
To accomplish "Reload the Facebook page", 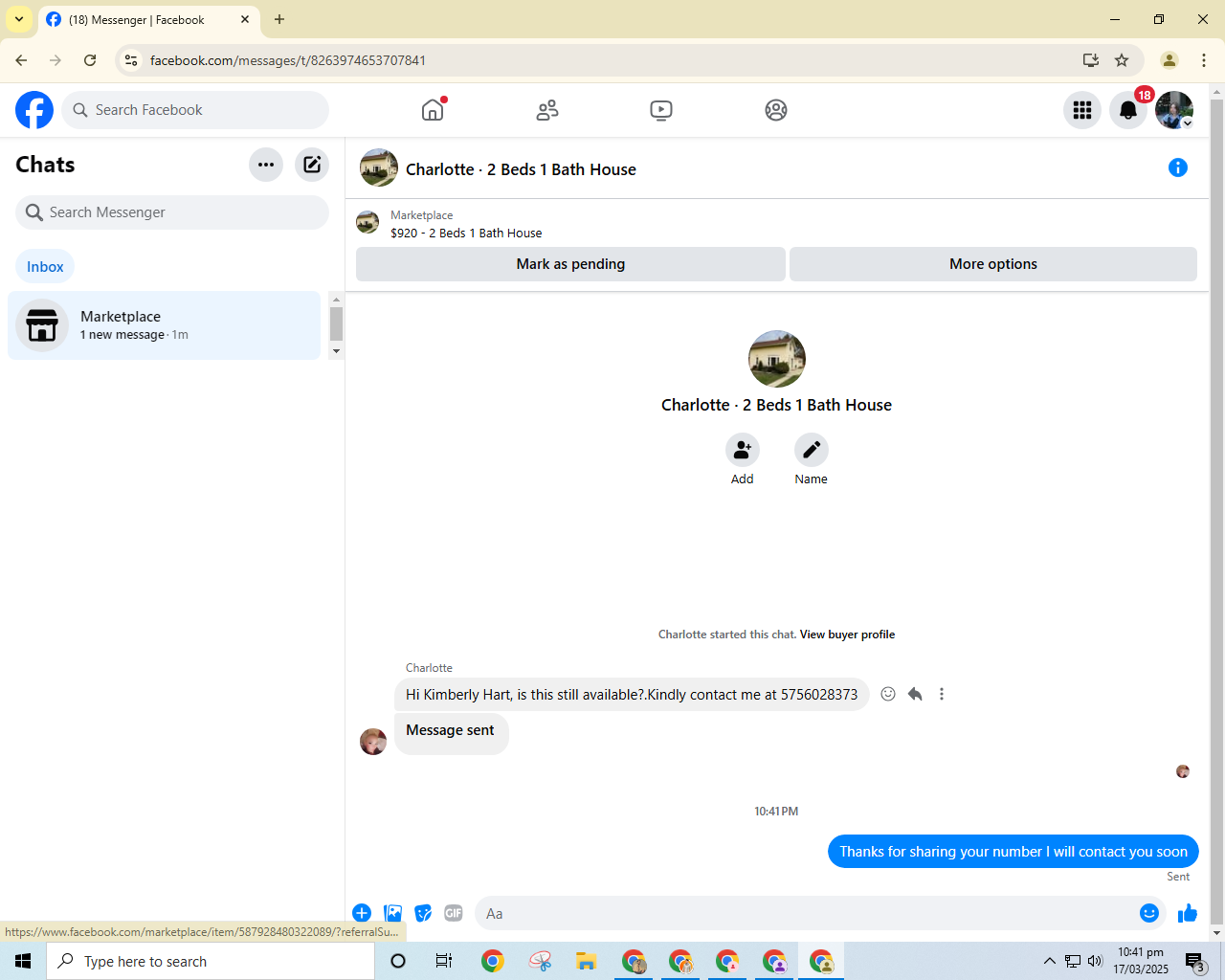I will point(90,60).
